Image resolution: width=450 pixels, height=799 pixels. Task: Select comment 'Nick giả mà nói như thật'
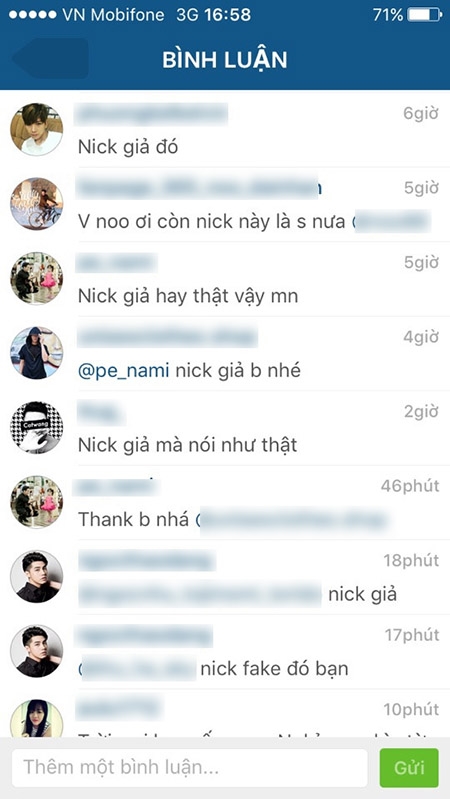tap(188, 445)
